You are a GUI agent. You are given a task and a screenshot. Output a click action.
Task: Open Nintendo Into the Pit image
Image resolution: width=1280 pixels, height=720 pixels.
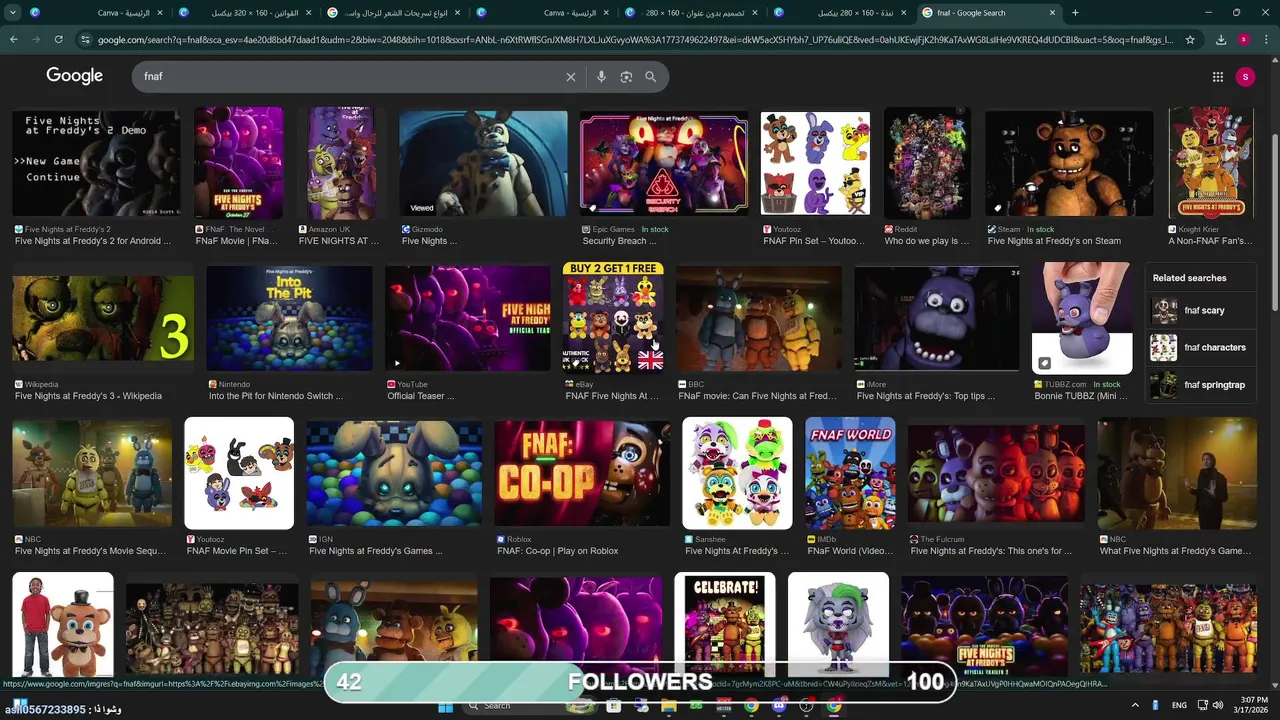(289, 319)
